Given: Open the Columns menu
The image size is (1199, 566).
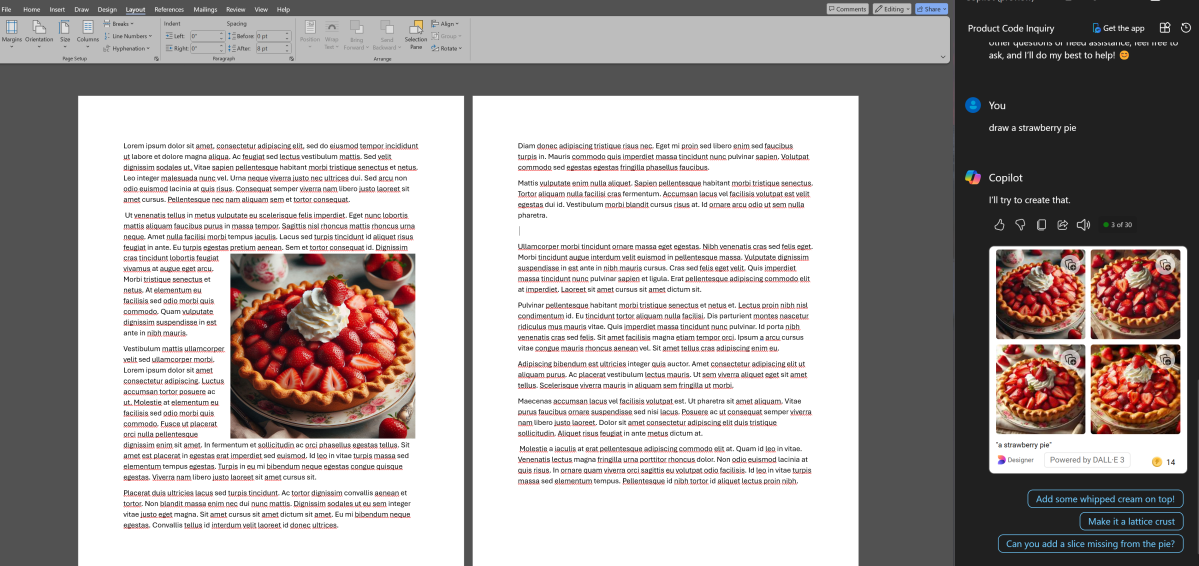Looking at the screenshot, I should [87, 34].
